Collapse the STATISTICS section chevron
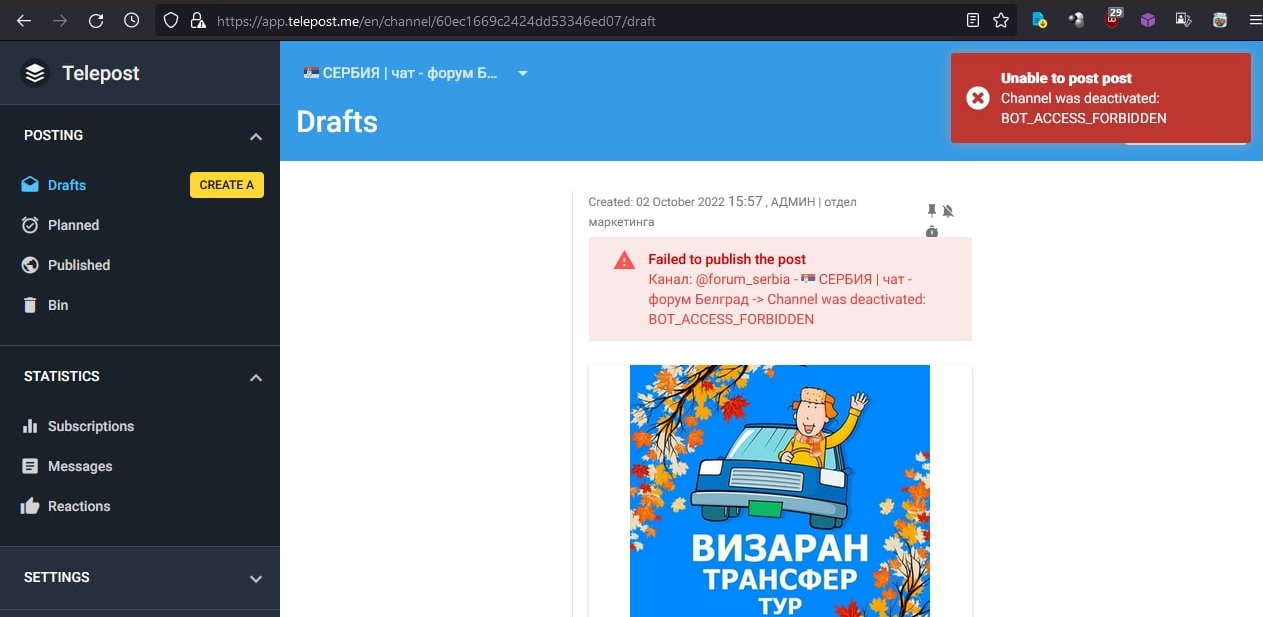This screenshot has width=1263, height=617. [256, 377]
